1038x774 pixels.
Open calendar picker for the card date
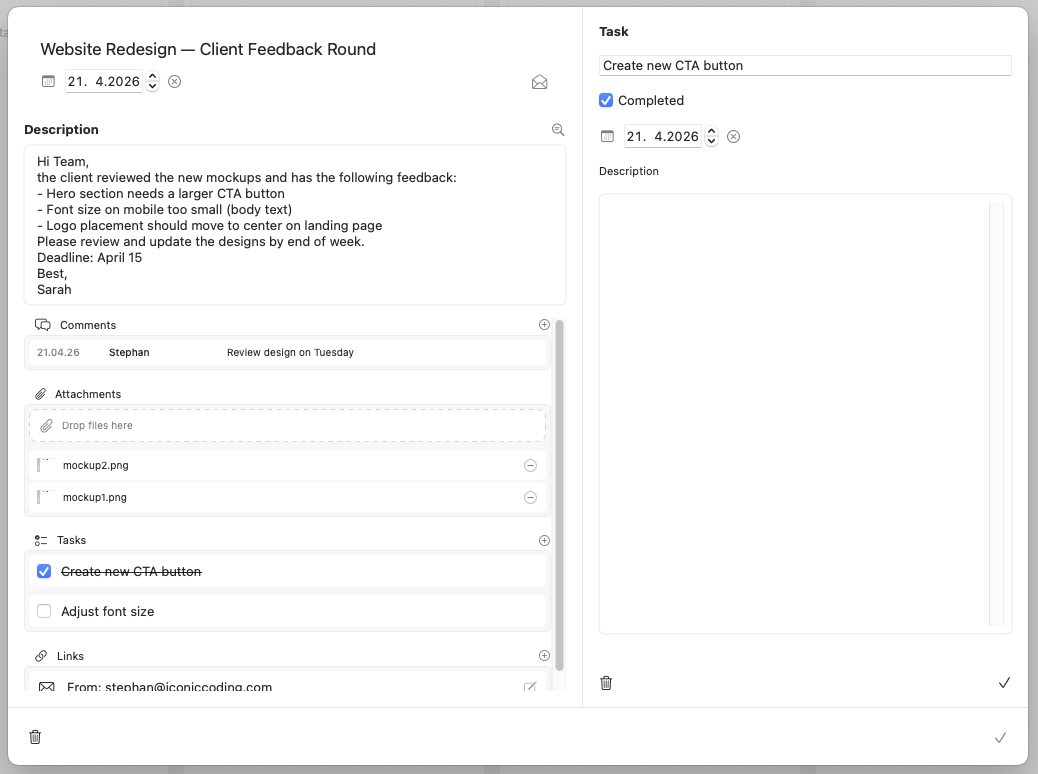pos(48,82)
